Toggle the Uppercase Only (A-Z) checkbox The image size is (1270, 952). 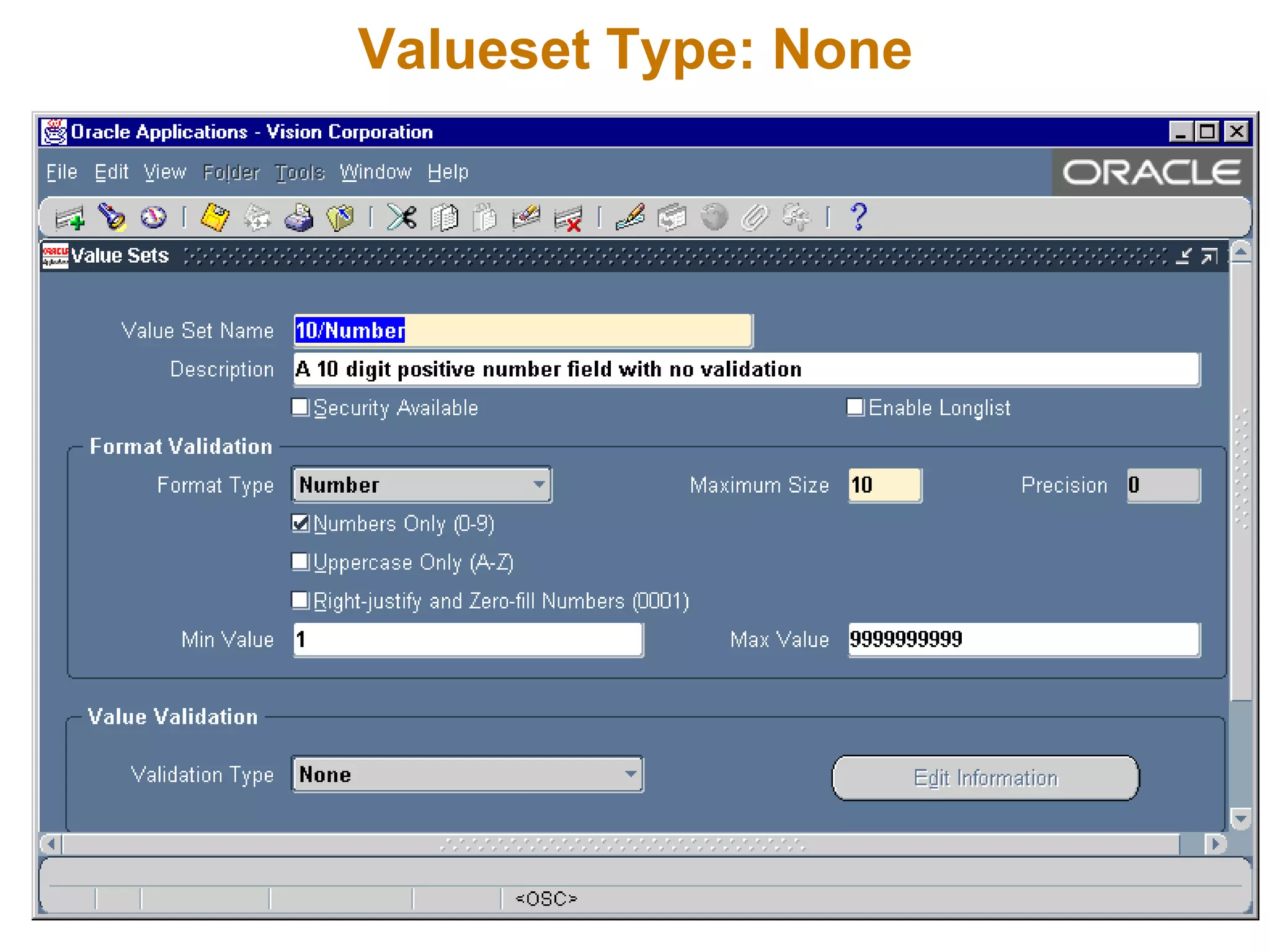tap(300, 562)
